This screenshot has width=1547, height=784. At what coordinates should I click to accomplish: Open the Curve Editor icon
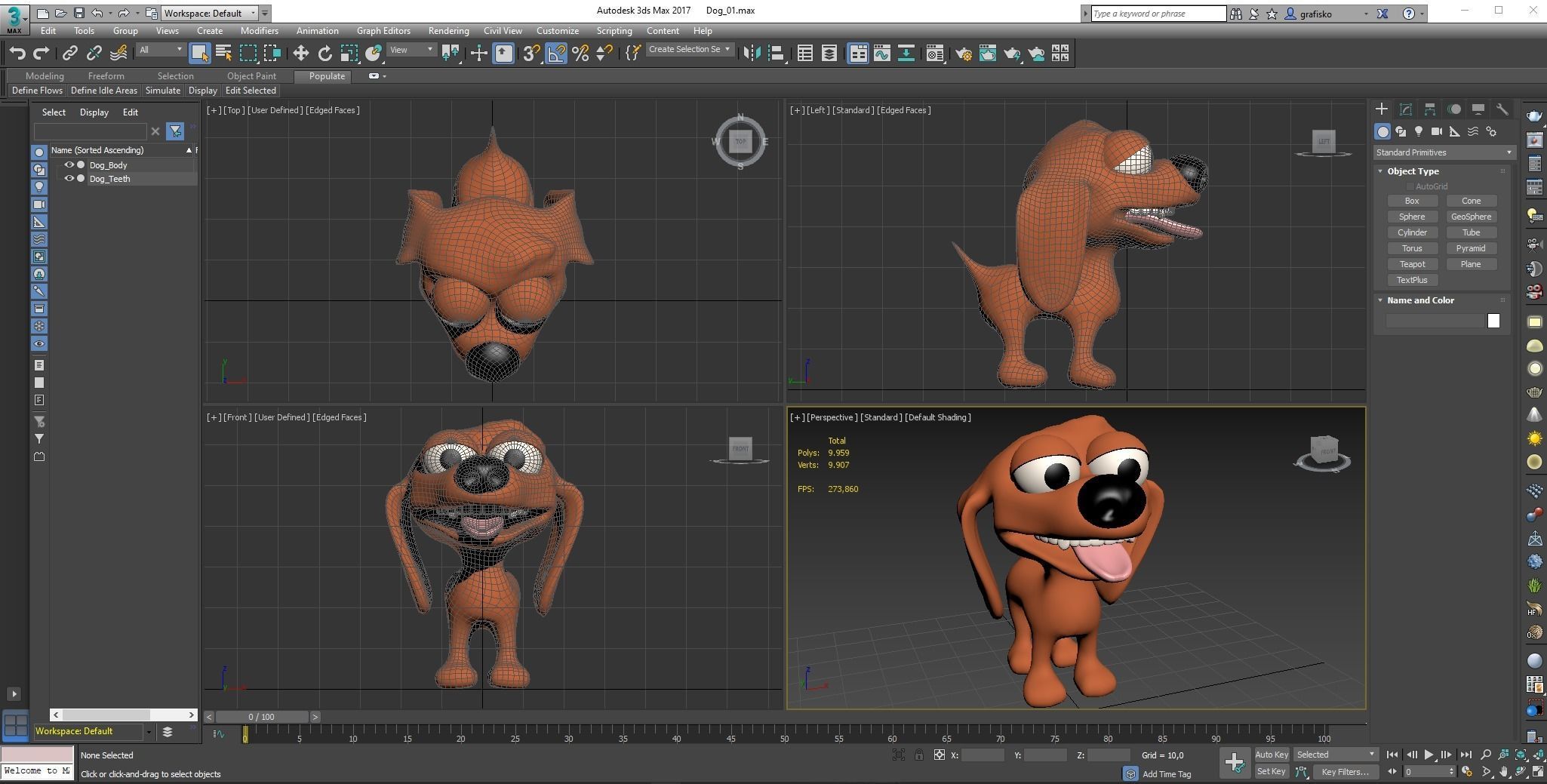click(881, 53)
